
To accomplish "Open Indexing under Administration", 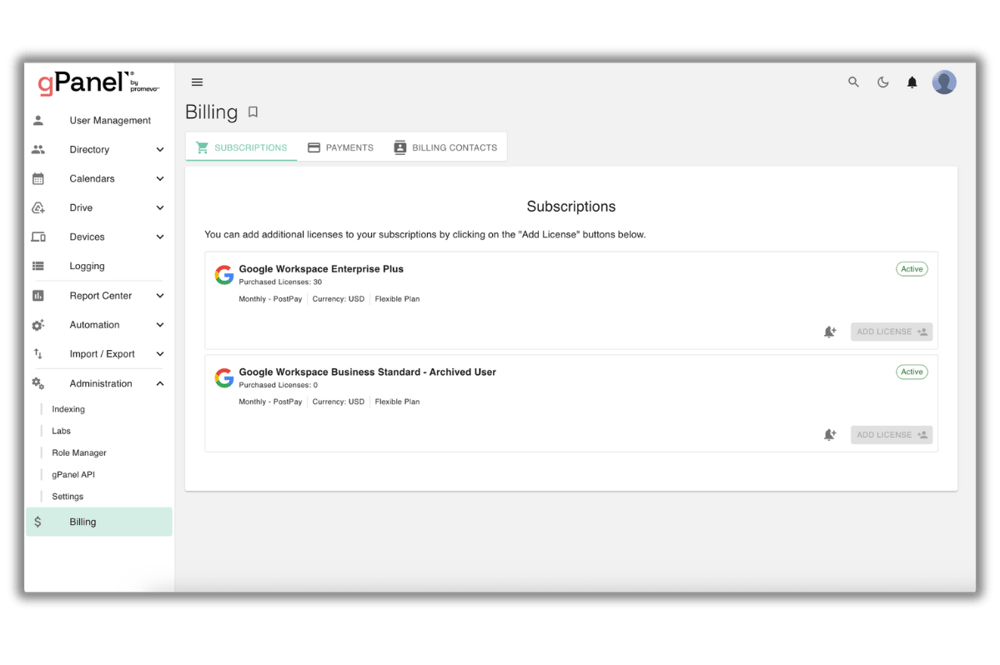I will tap(68, 409).
